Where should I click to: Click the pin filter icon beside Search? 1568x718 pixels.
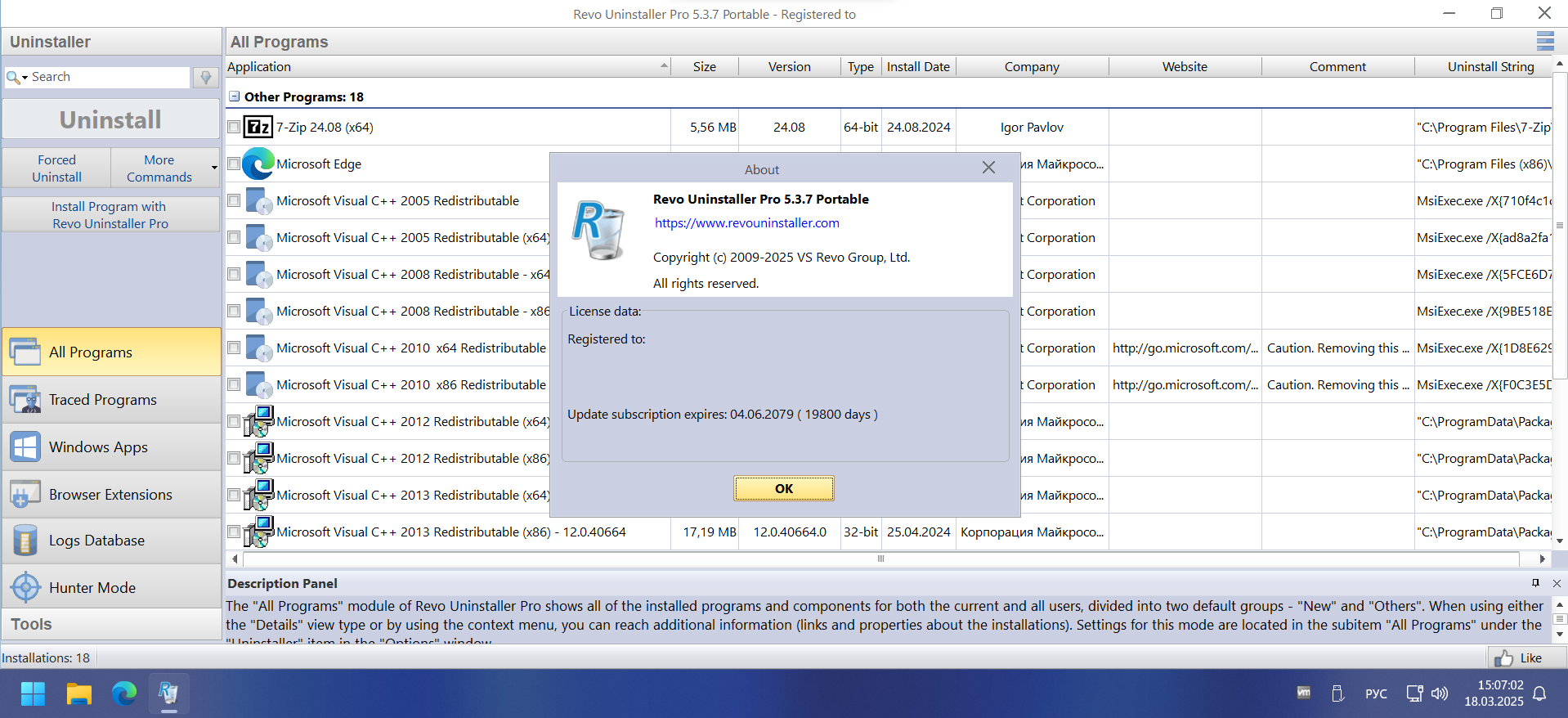206,77
